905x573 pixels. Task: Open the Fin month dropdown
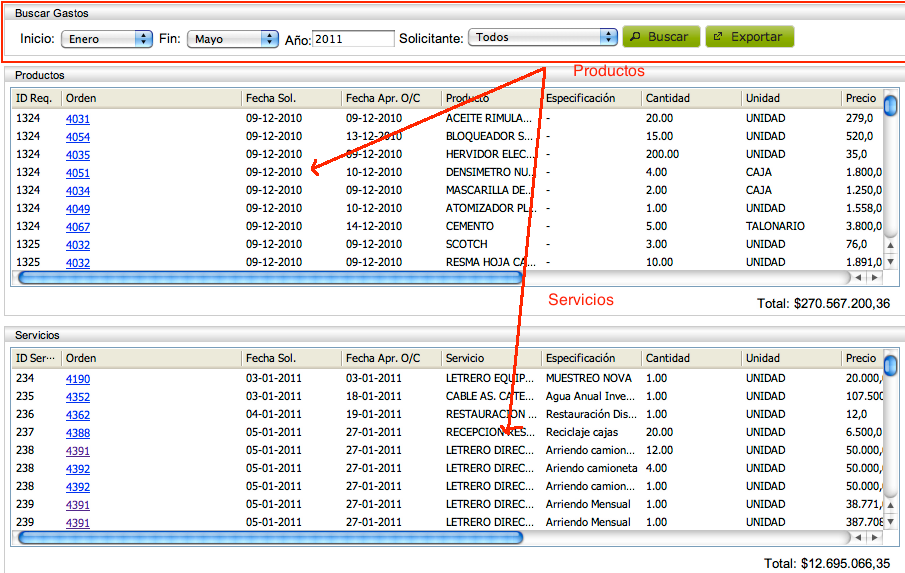[x=233, y=39]
